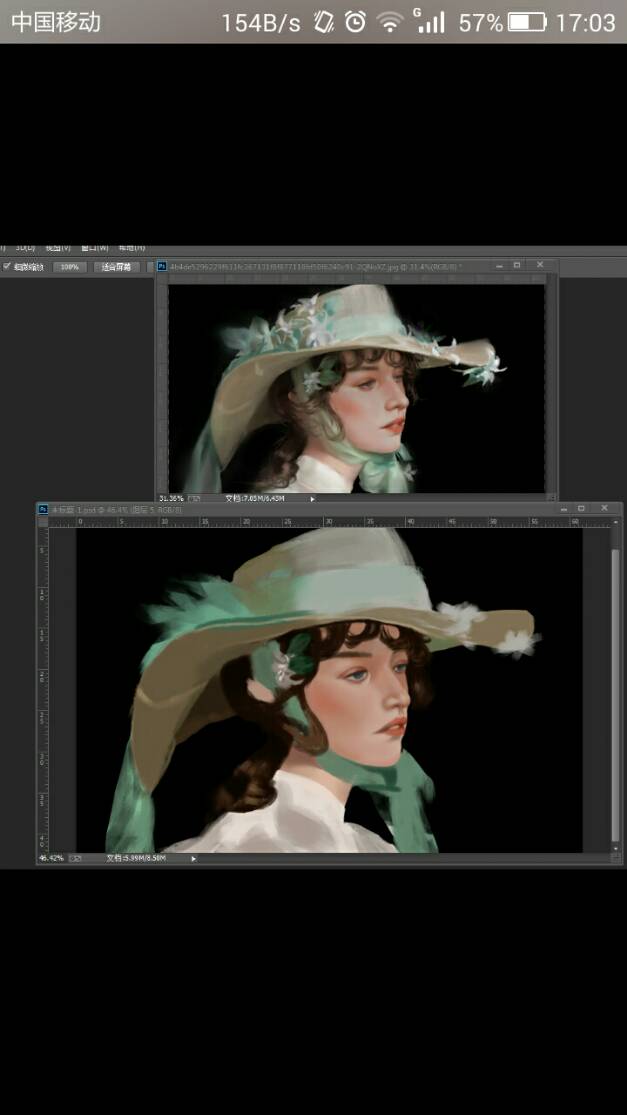Click the in-progress painting canvas
Viewport: 627px width, 1115px height.
[329, 690]
